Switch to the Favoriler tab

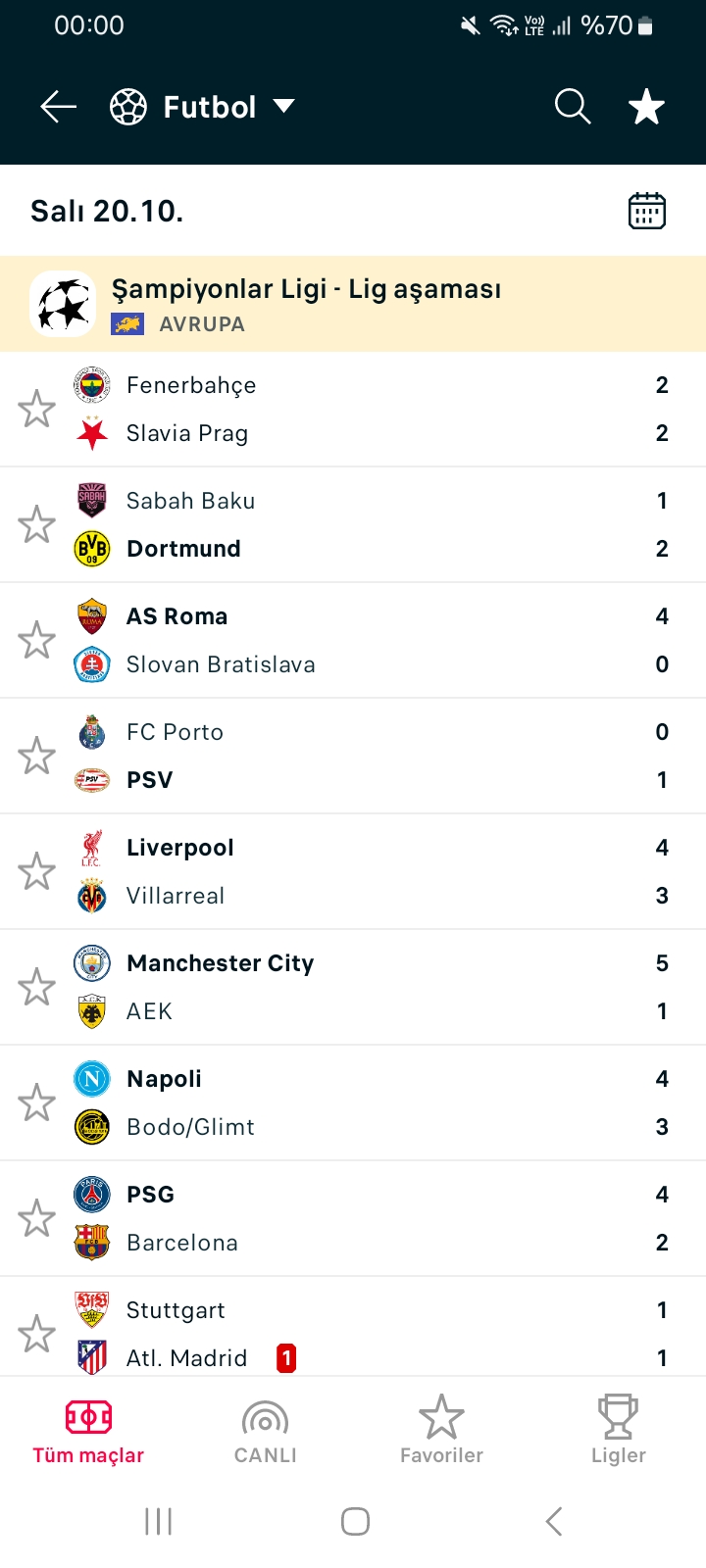pyautogui.click(x=441, y=1431)
